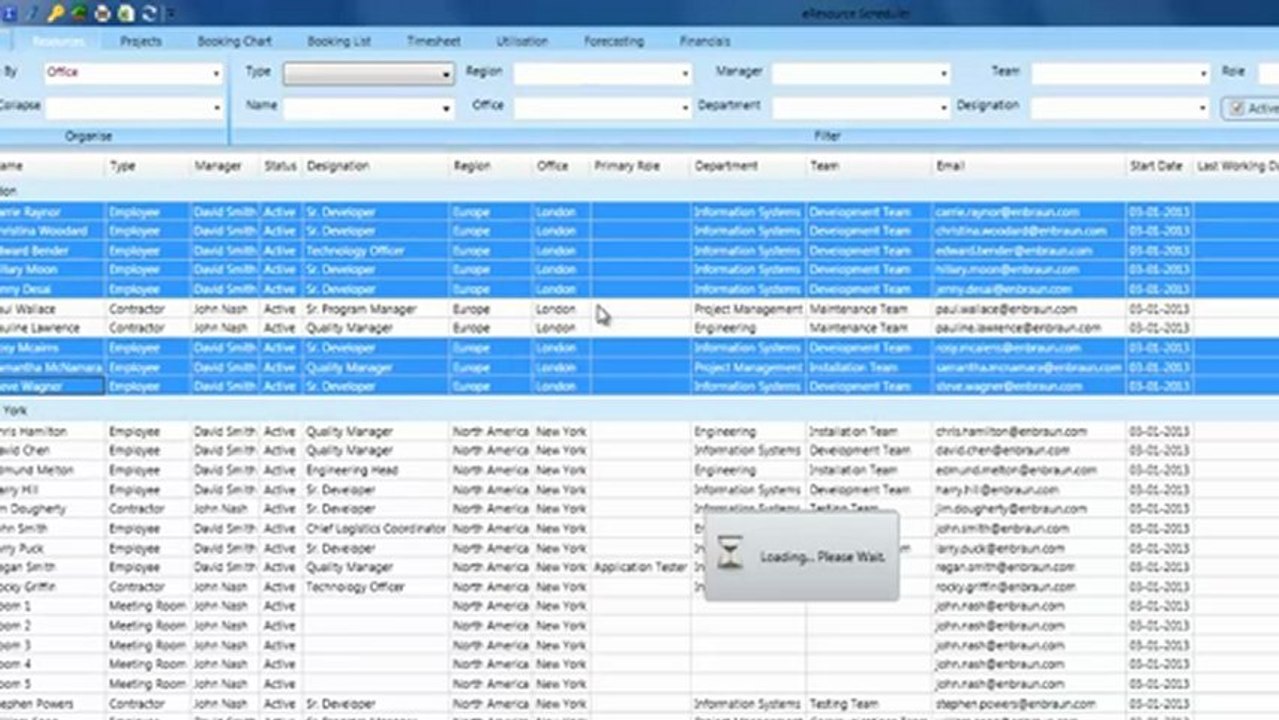The width and height of the screenshot is (1279, 720).
Task: Click hillary.moon@enbraun.com email cell
Action: [x=1029, y=270]
